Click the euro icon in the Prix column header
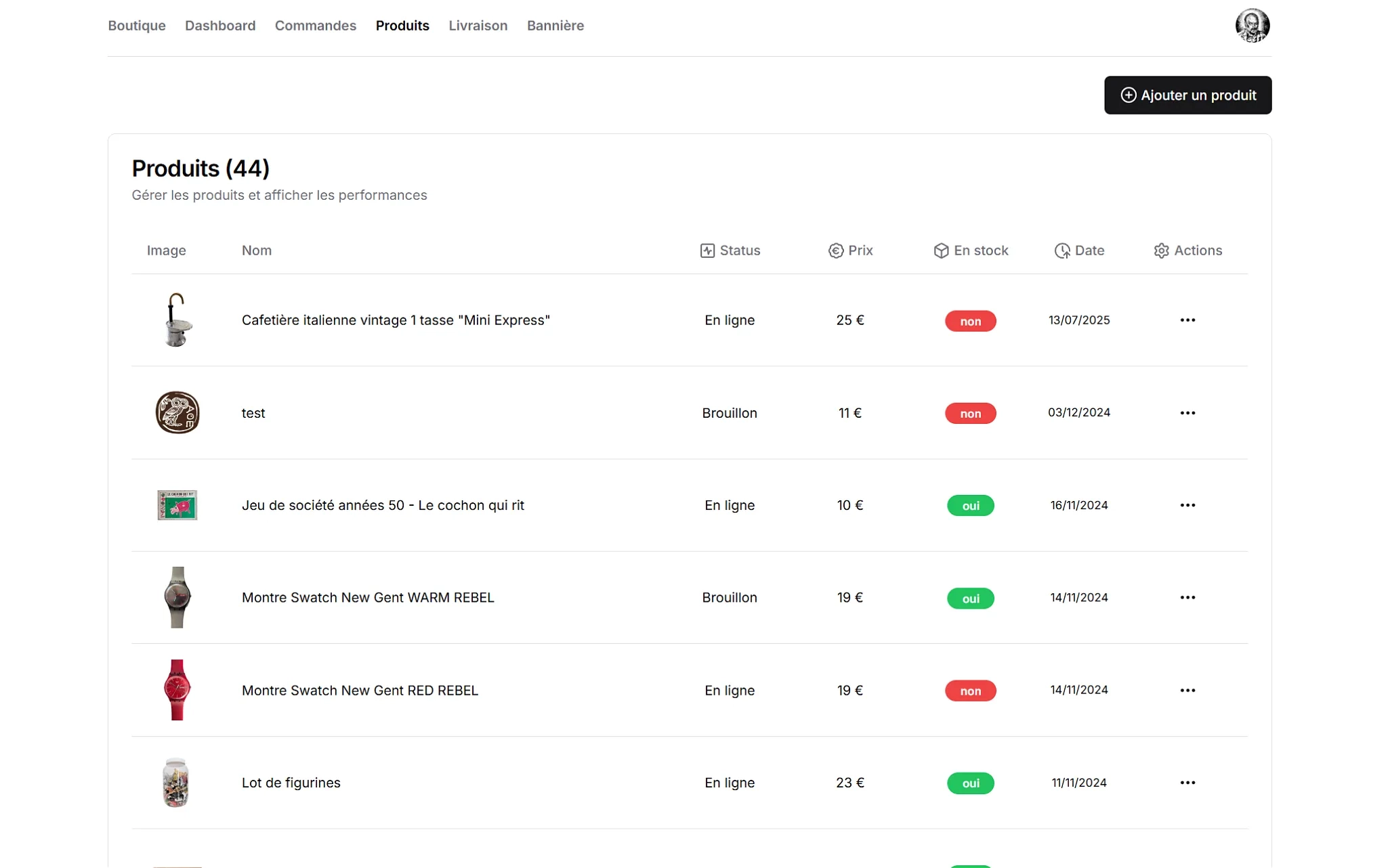Image resolution: width=1390 pixels, height=868 pixels. click(837, 250)
